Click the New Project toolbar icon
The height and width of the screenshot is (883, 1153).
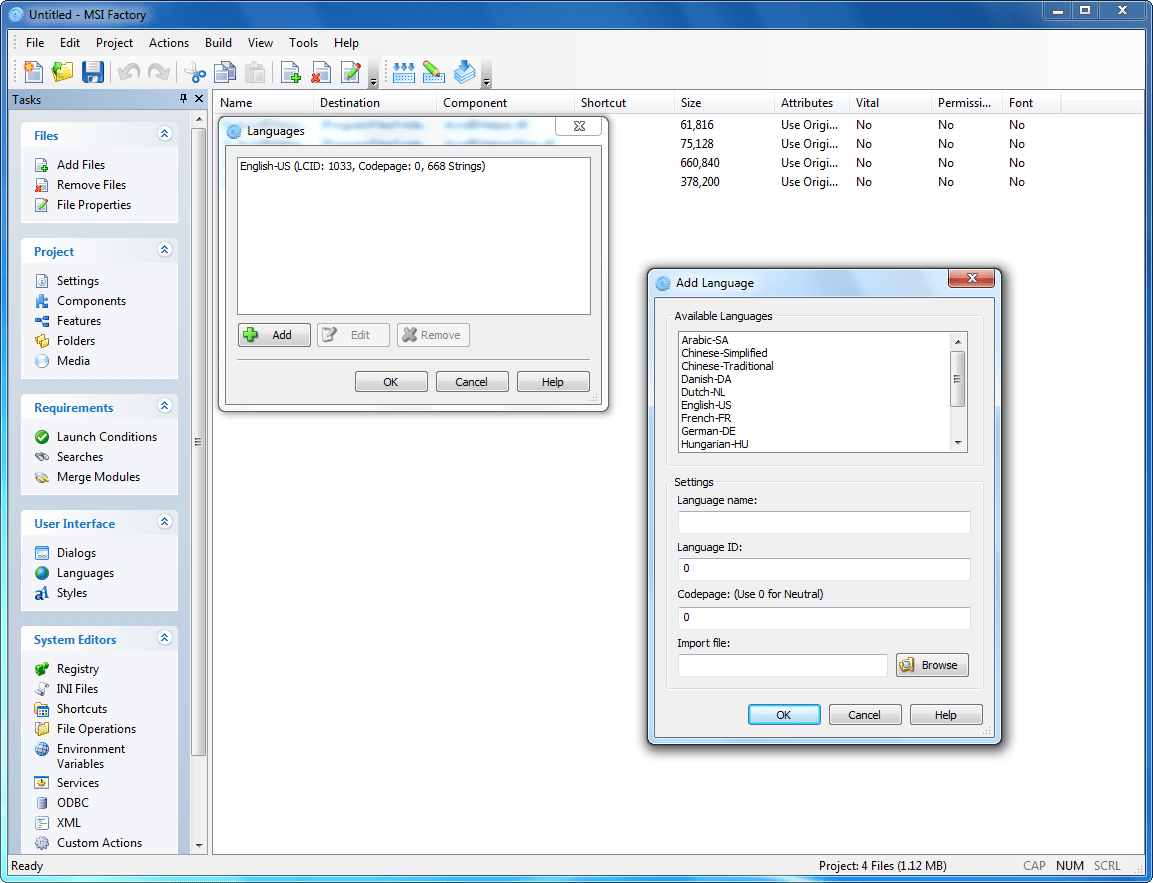[x=34, y=72]
